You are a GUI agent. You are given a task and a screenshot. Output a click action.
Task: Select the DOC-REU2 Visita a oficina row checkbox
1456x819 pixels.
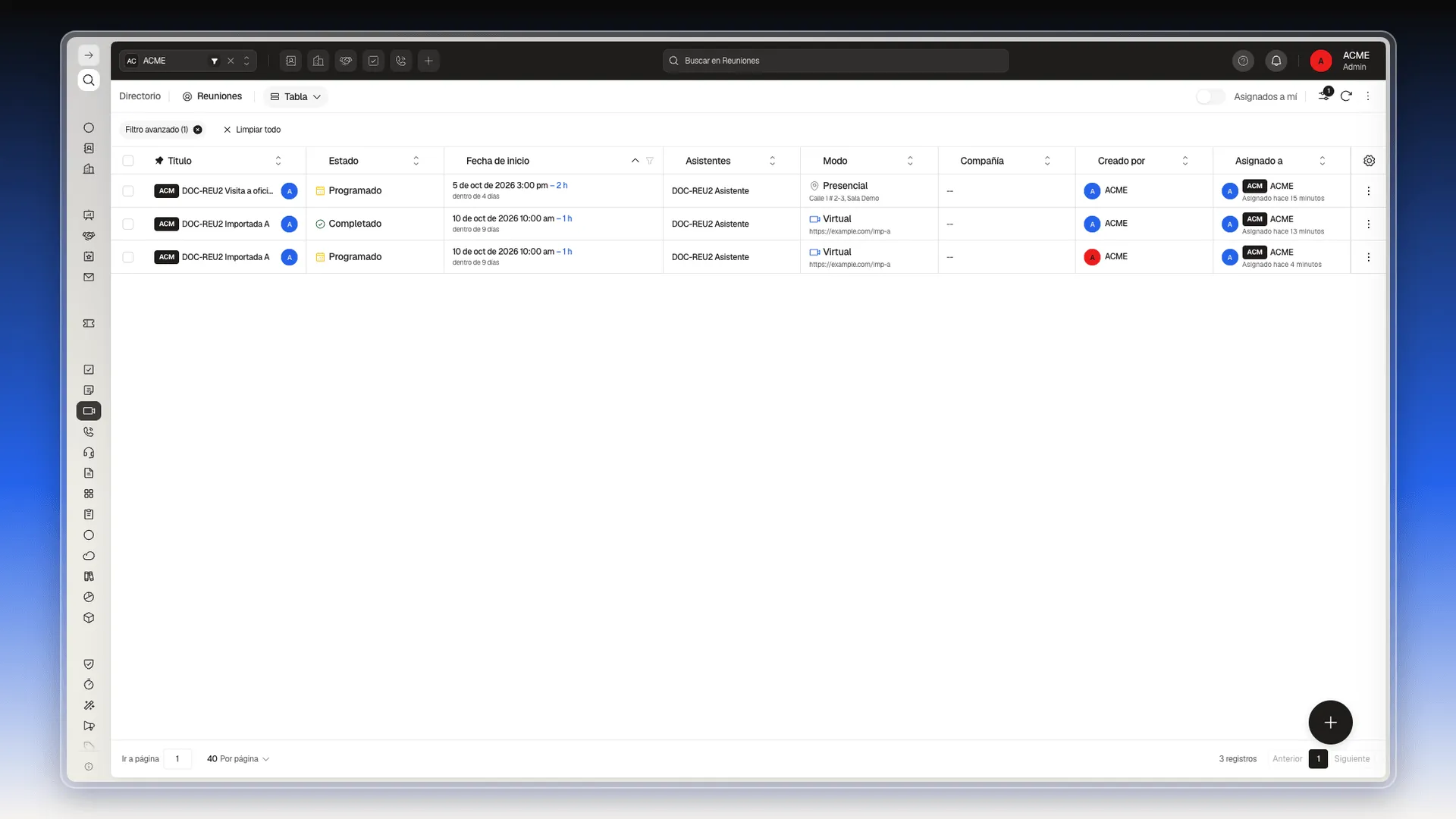coord(128,191)
